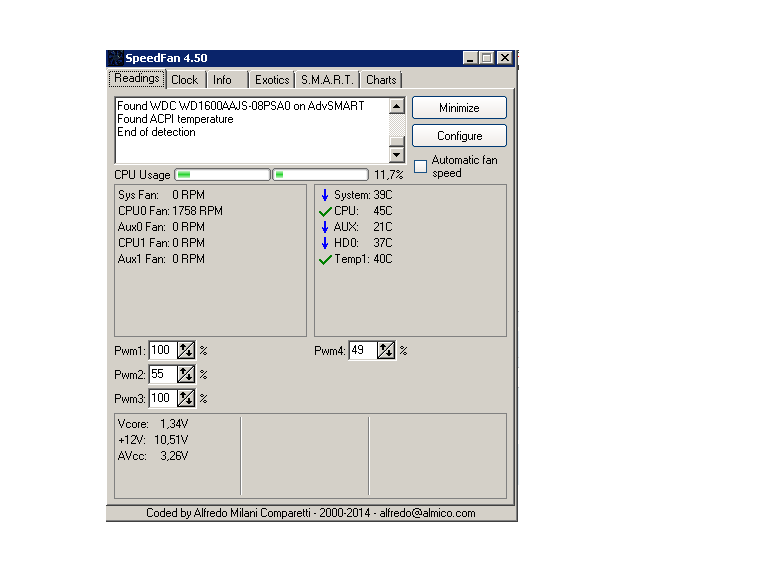
Task: Switch to the Readings tab
Action: click(137, 78)
